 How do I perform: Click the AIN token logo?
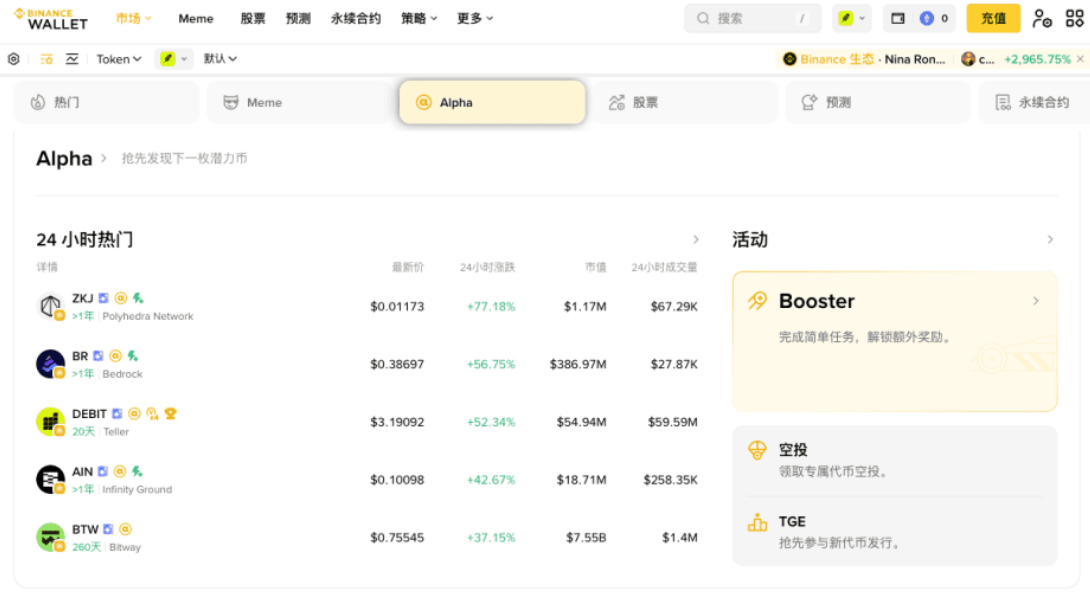point(50,479)
